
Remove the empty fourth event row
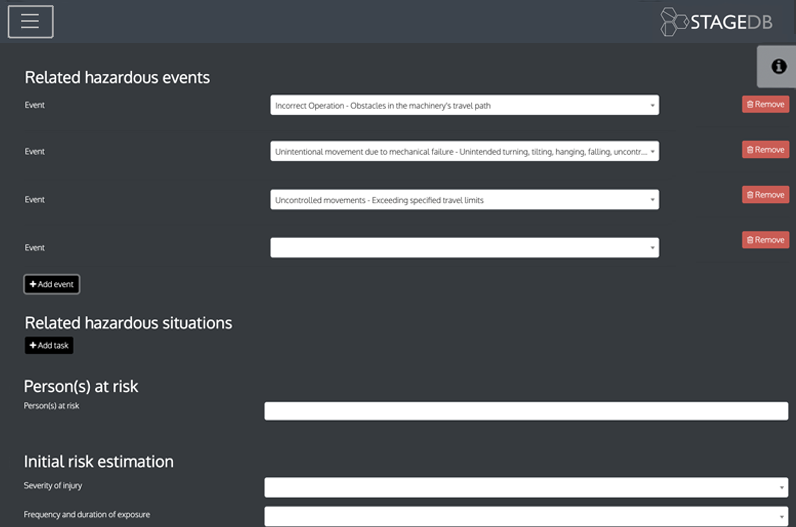765,240
